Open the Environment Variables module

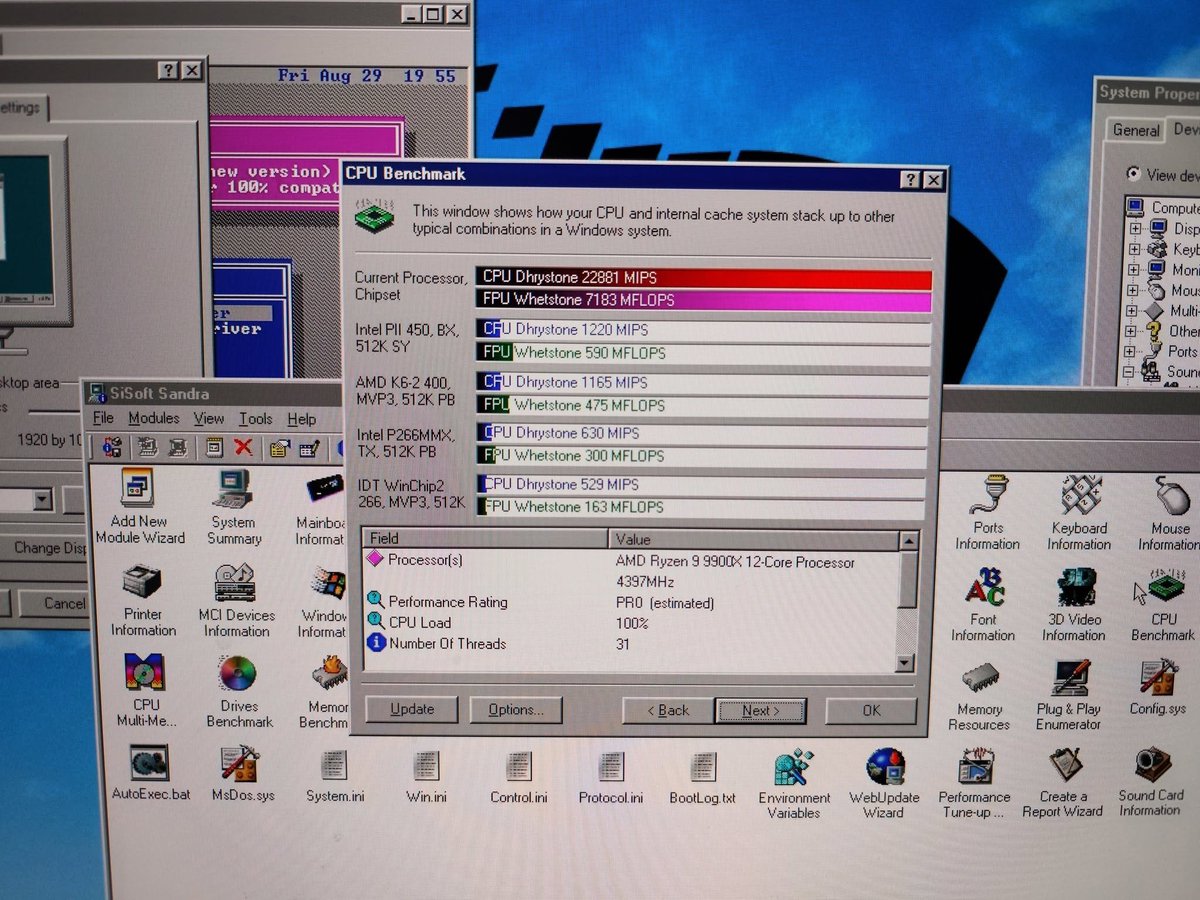pyautogui.click(x=794, y=784)
